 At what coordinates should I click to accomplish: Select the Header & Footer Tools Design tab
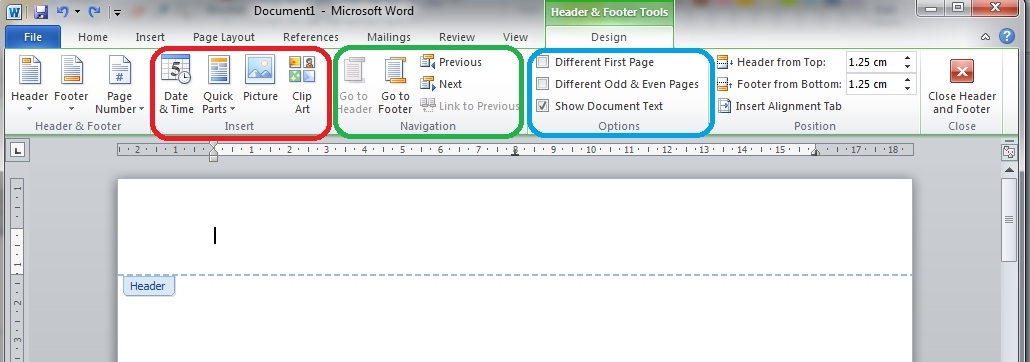click(609, 37)
